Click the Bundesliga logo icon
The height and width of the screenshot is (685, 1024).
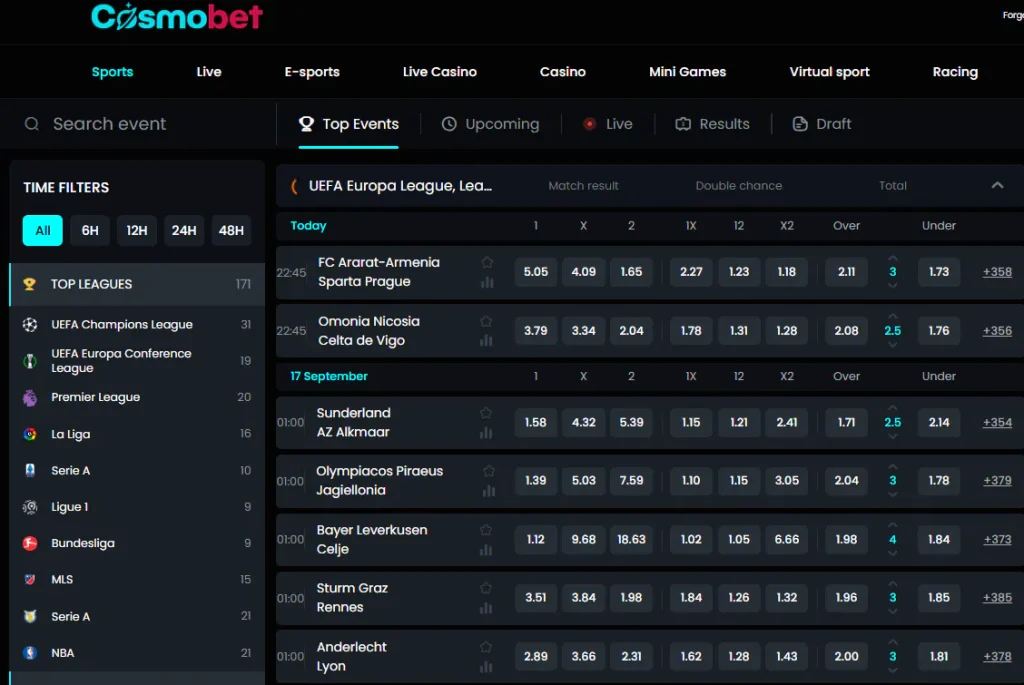(x=30, y=543)
